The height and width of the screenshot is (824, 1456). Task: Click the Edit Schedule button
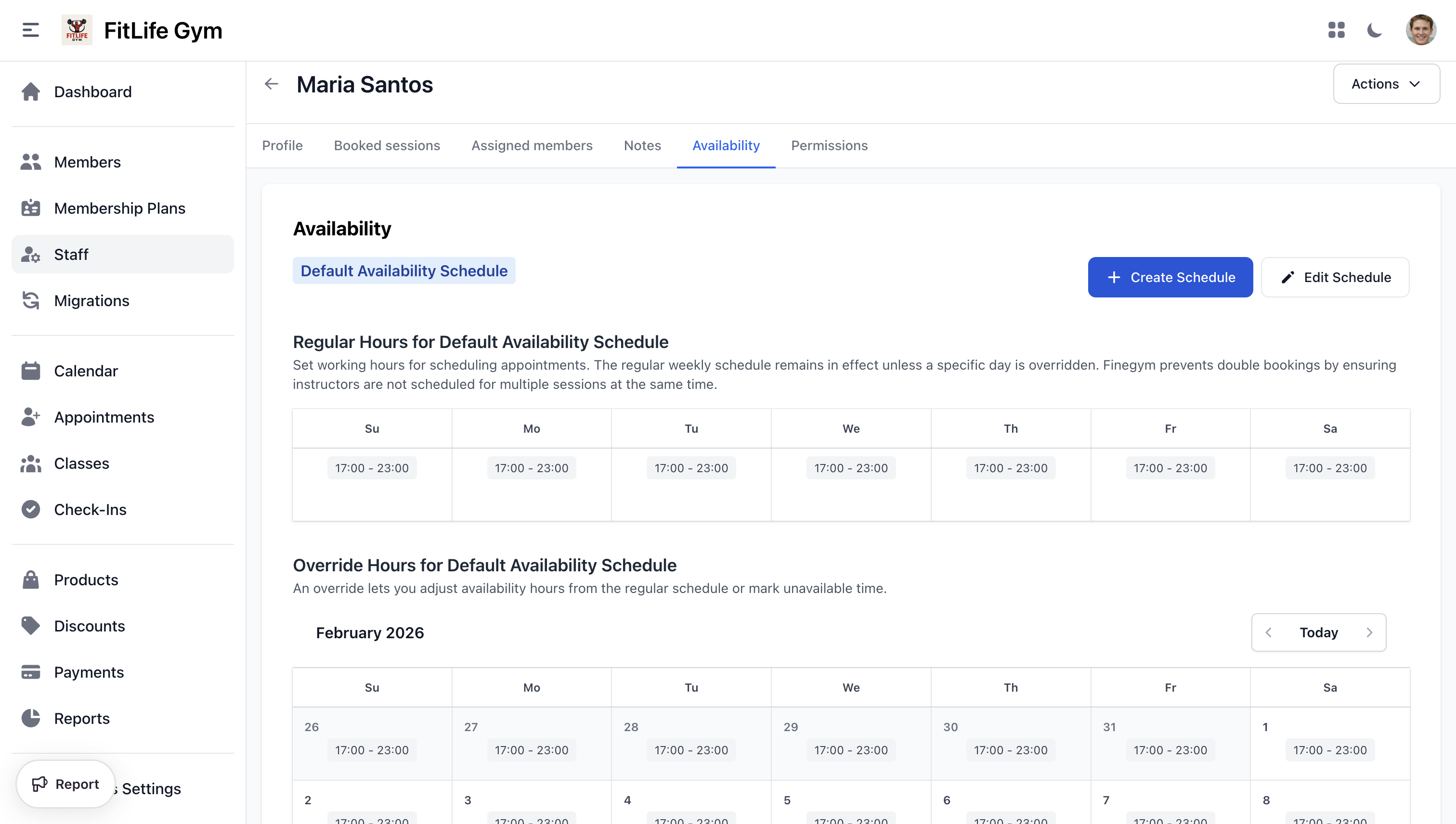(x=1335, y=277)
